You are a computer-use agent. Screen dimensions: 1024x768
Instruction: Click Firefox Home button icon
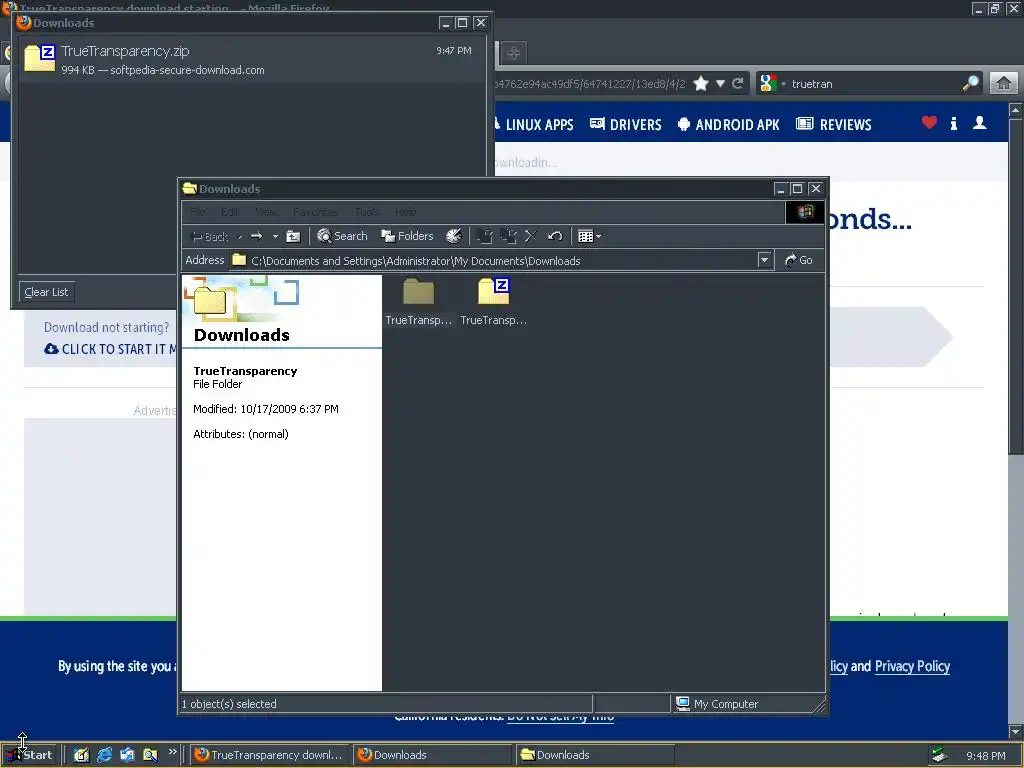click(1004, 84)
